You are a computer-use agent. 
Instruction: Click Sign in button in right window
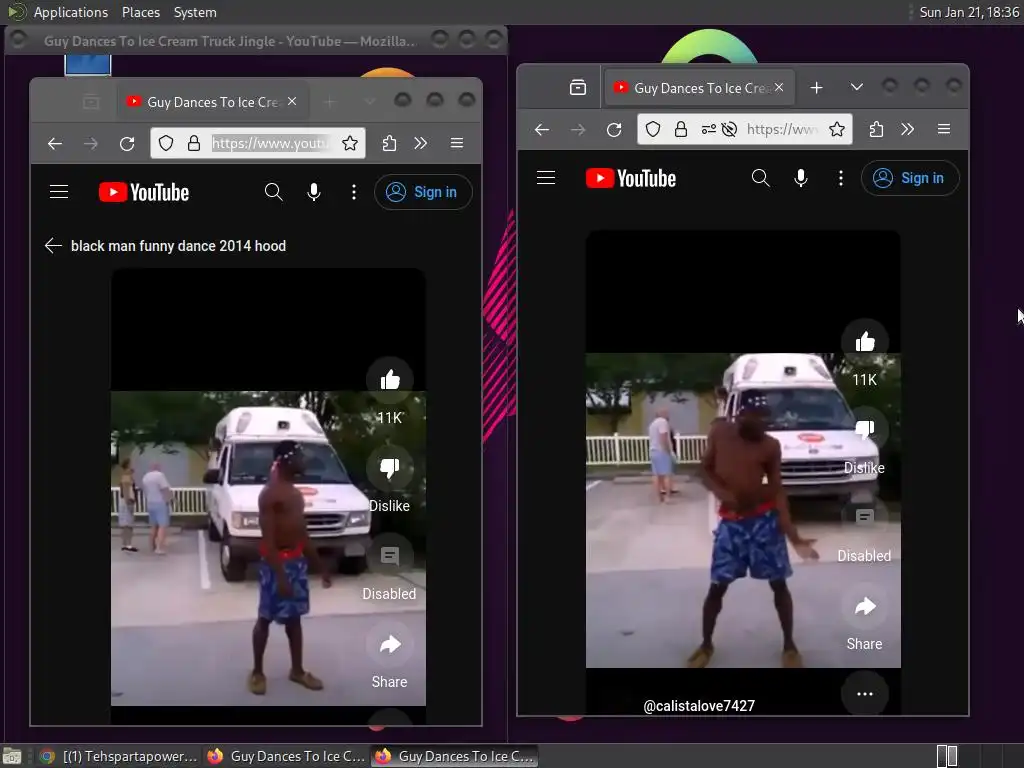[910, 178]
